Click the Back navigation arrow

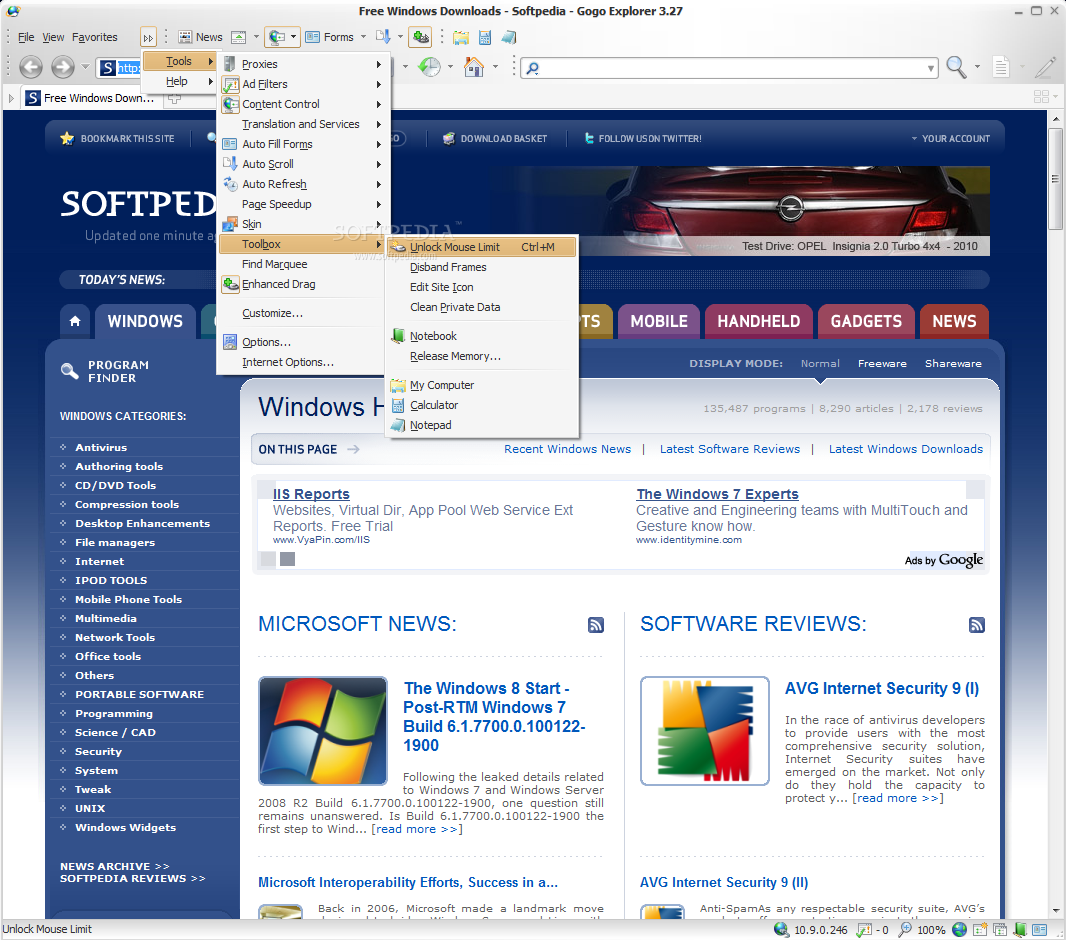(31, 67)
